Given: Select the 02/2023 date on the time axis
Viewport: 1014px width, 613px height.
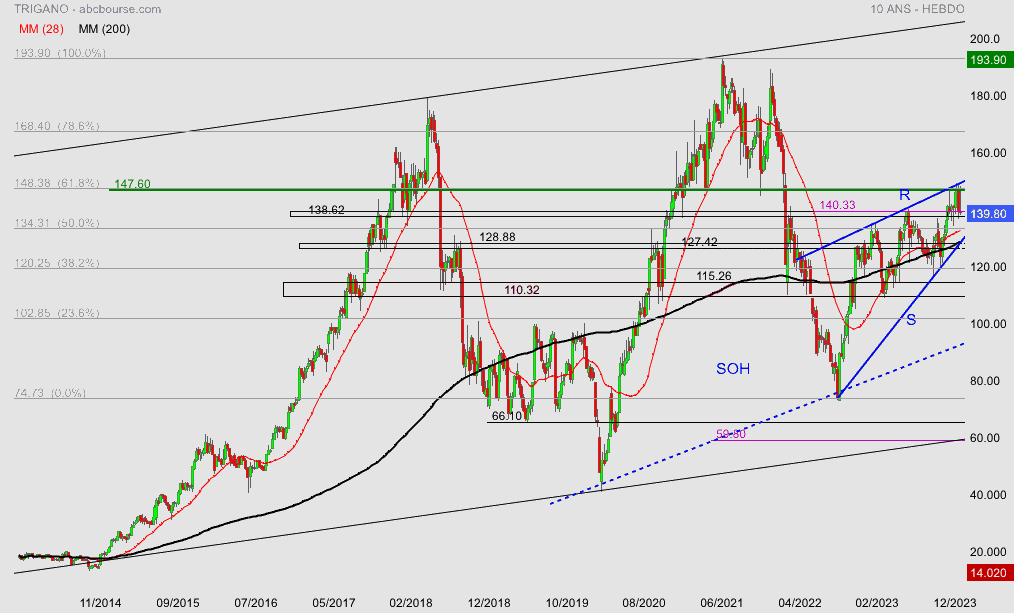Looking at the screenshot, I should click(877, 603).
